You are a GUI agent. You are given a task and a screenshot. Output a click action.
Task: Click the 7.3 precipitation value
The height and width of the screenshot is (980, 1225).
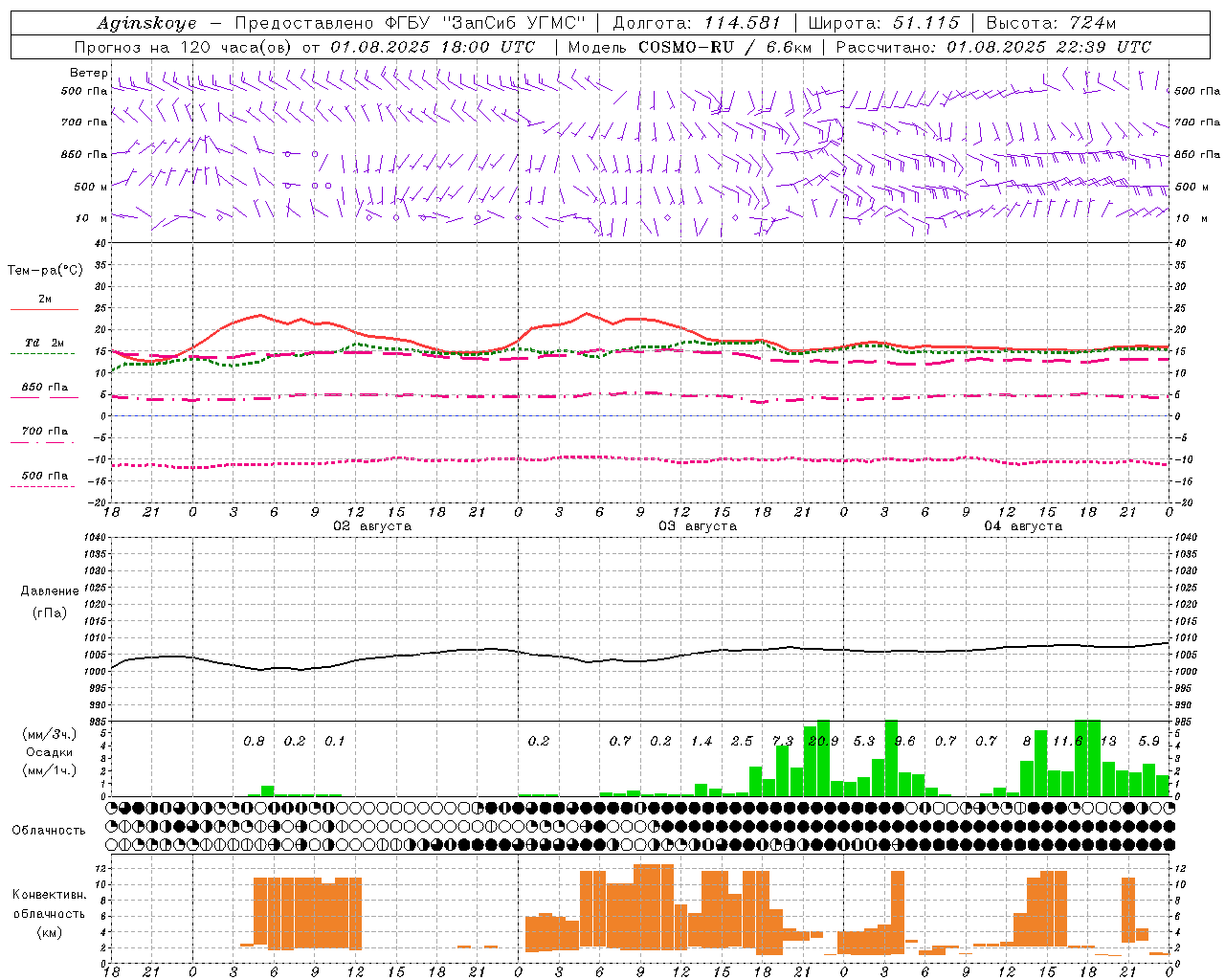click(783, 742)
